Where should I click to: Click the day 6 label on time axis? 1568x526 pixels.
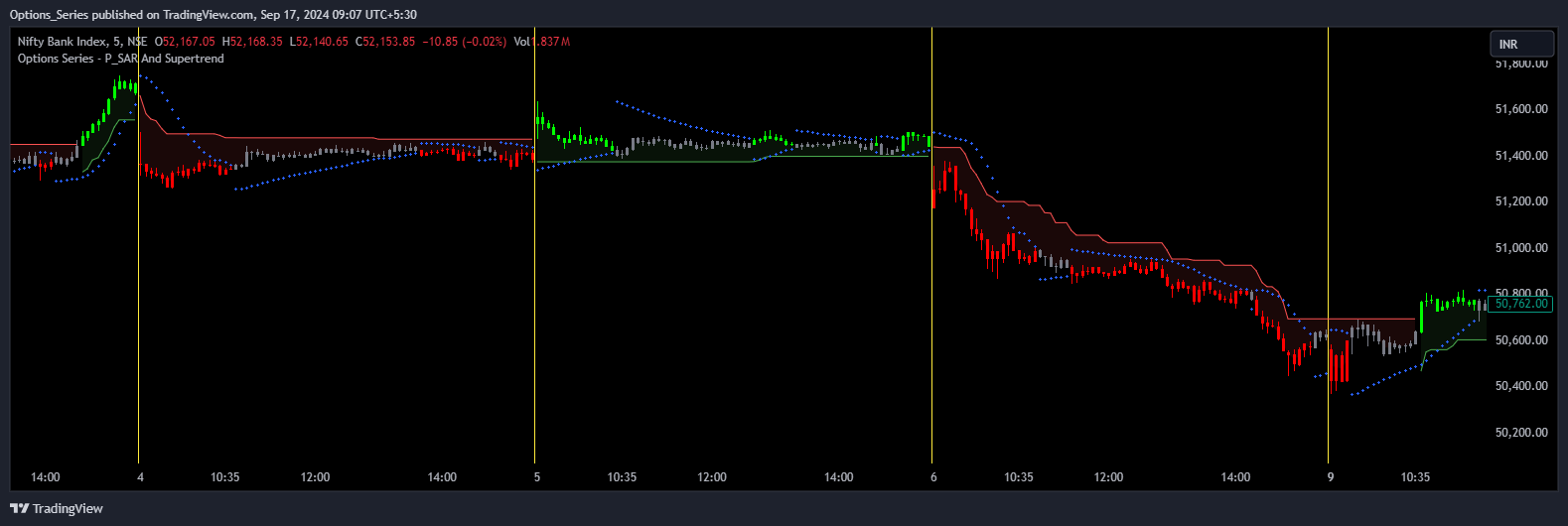933,477
